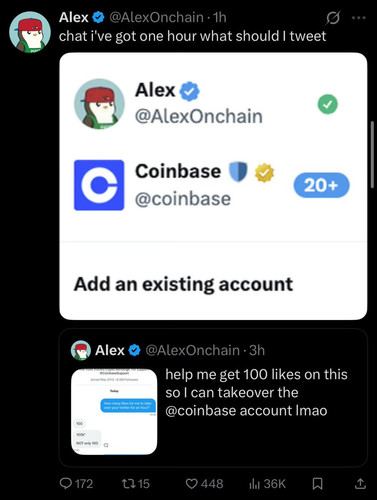Open the quoted tweet's chat screenshot thumbnail
This screenshot has width=377, height=500.
point(114,412)
